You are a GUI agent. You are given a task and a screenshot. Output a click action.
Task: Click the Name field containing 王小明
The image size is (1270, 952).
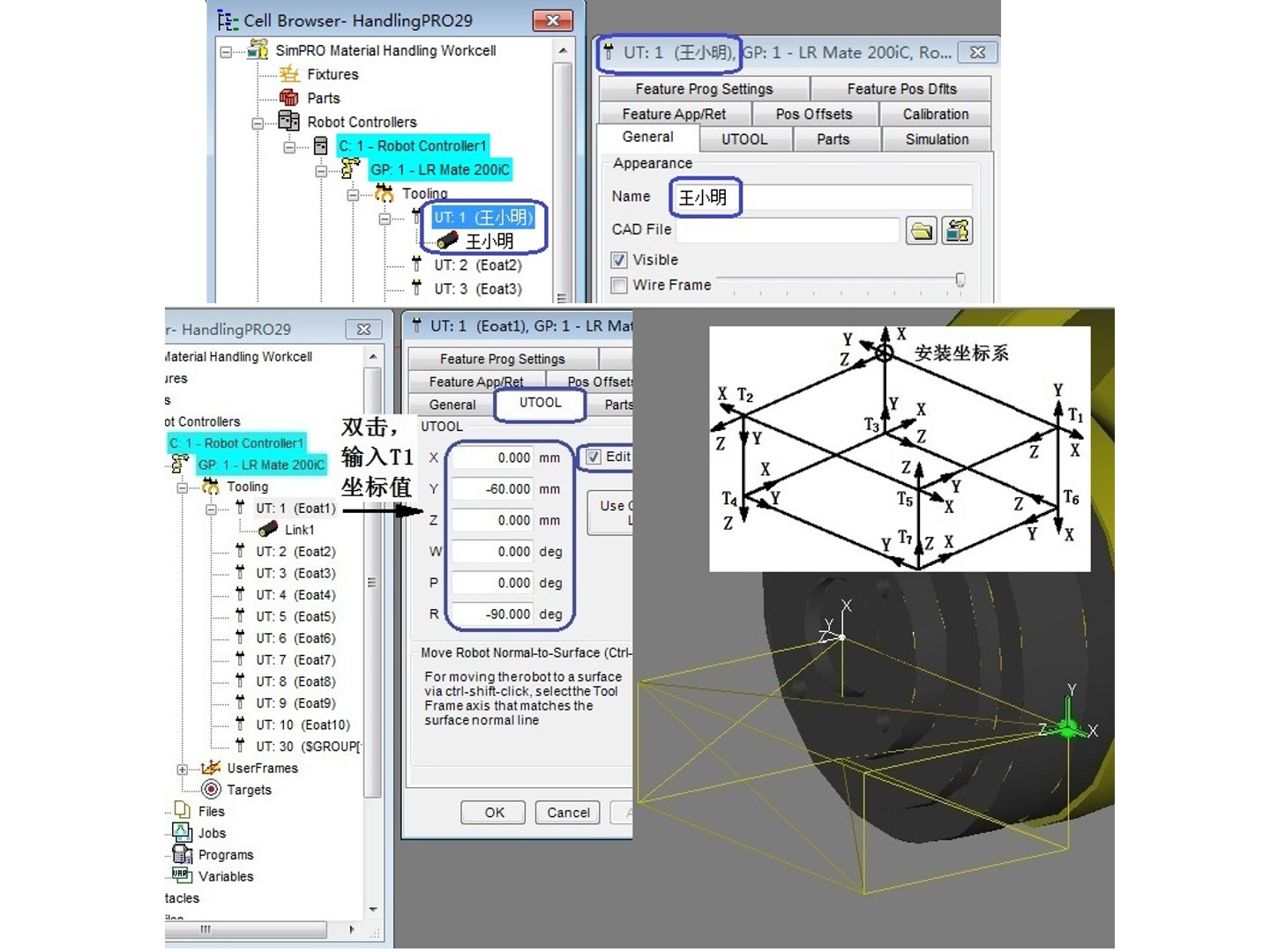(x=823, y=197)
